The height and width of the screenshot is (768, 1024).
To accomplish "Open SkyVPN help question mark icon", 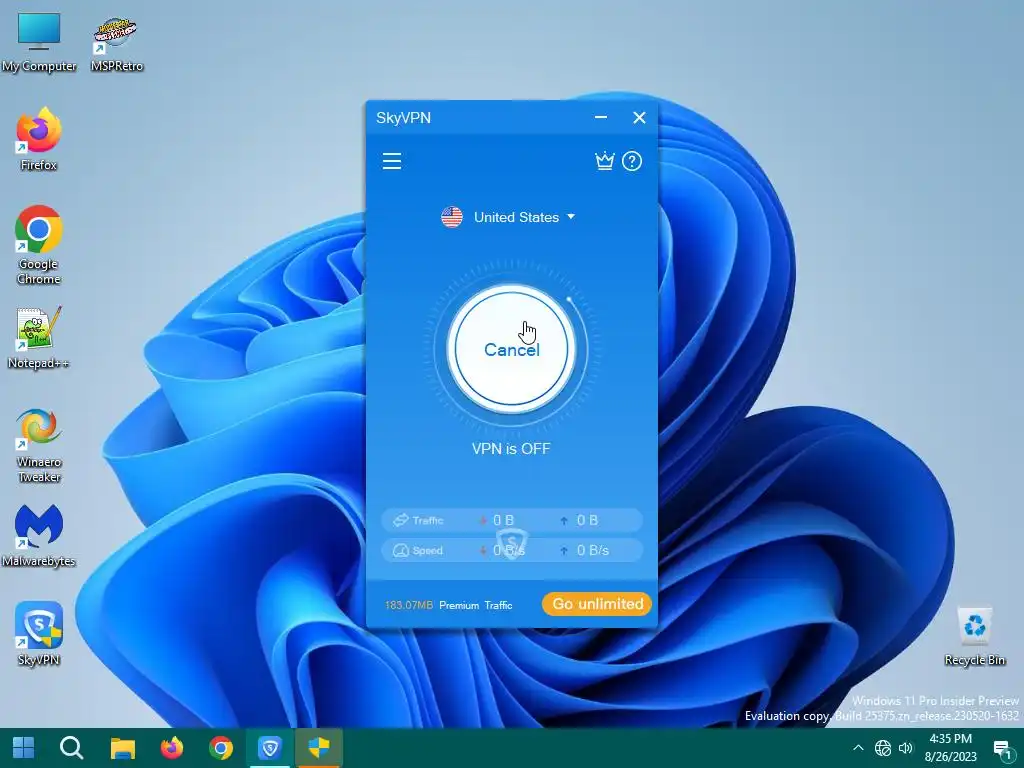I will coord(632,161).
